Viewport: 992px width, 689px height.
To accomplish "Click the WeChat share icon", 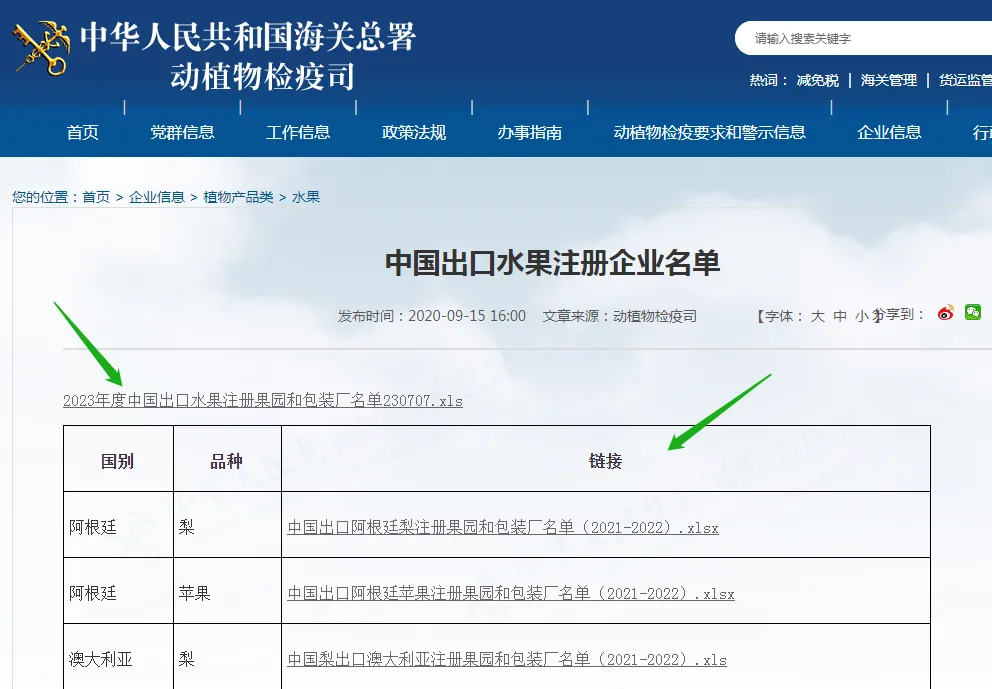I will [x=971, y=312].
